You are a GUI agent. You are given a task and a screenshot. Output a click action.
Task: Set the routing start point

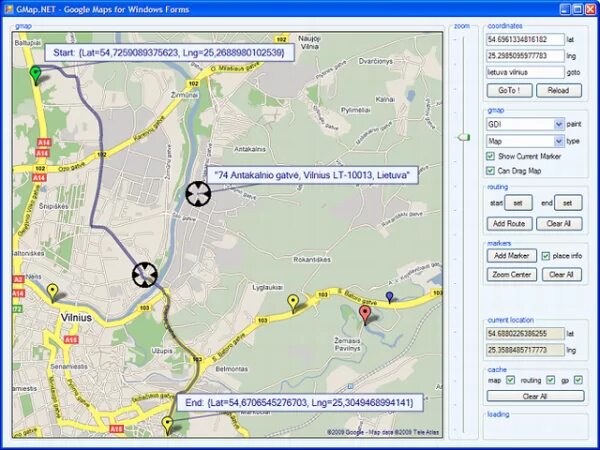(518, 203)
